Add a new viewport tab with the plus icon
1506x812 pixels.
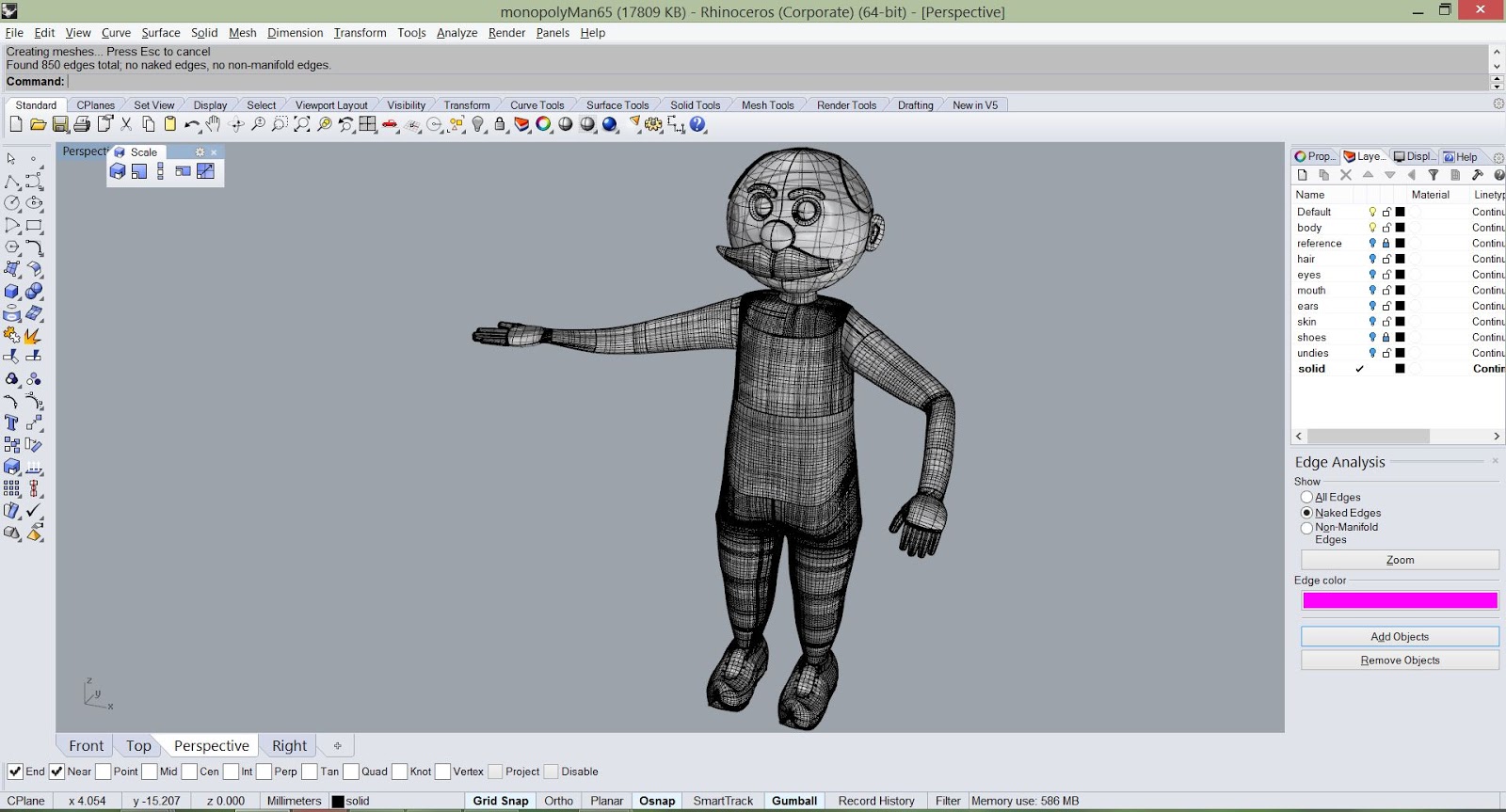(337, 746)
